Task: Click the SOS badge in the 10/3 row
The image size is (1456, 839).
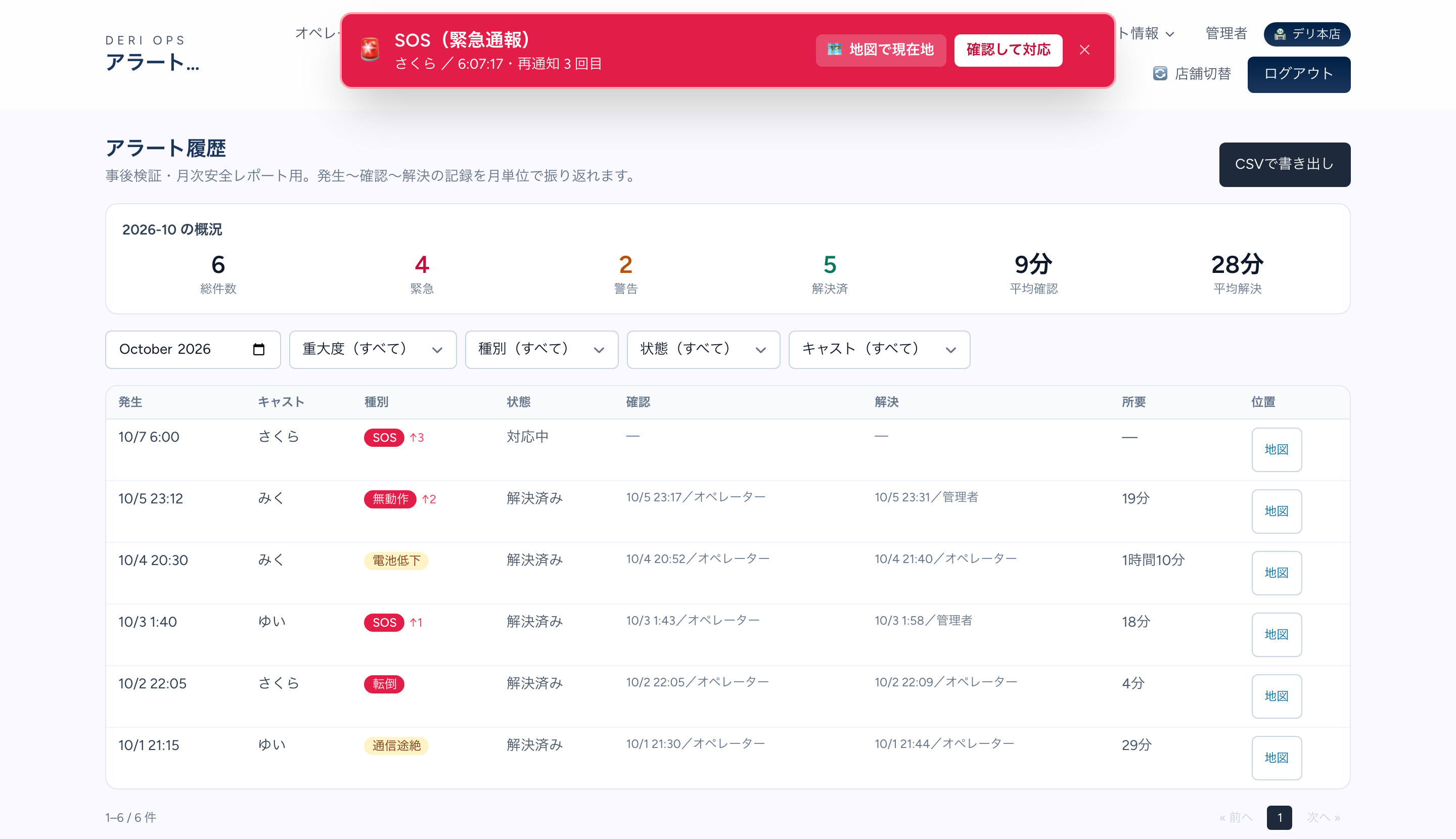Action: pos(384,622)
